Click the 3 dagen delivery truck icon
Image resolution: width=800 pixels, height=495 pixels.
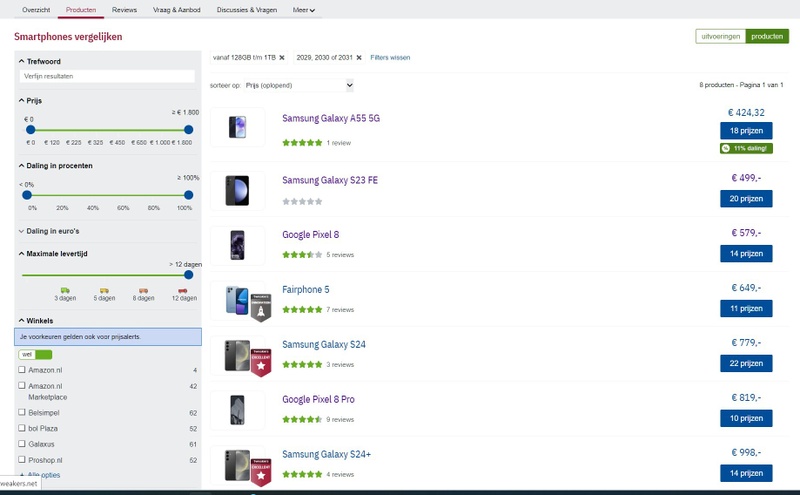pos(65,290)
